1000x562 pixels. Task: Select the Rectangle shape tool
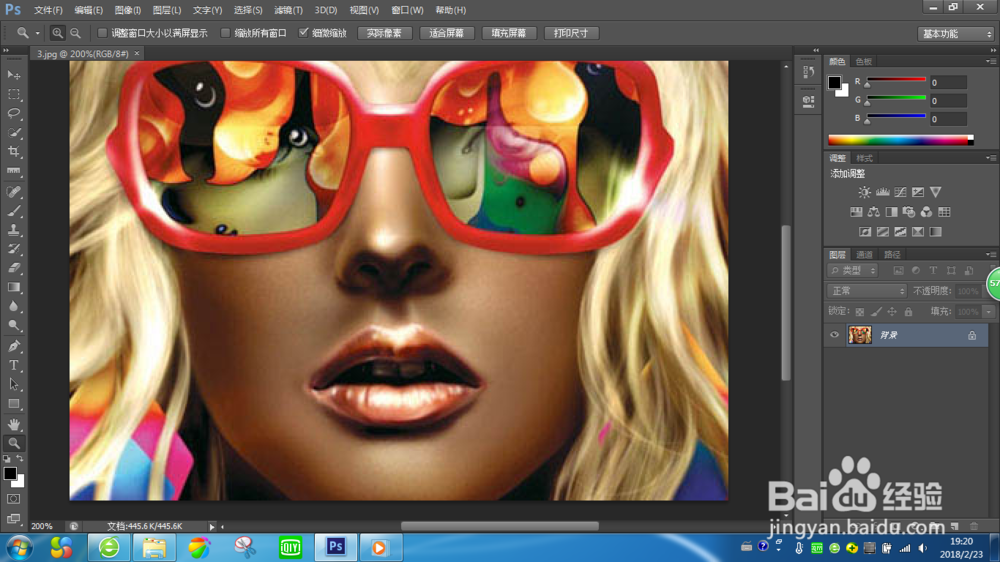[13, 404]
